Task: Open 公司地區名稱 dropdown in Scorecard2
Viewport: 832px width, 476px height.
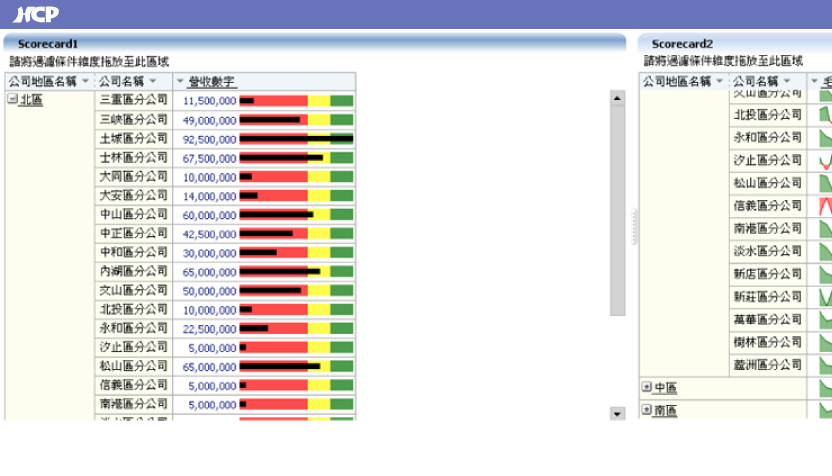Action: 719,82
